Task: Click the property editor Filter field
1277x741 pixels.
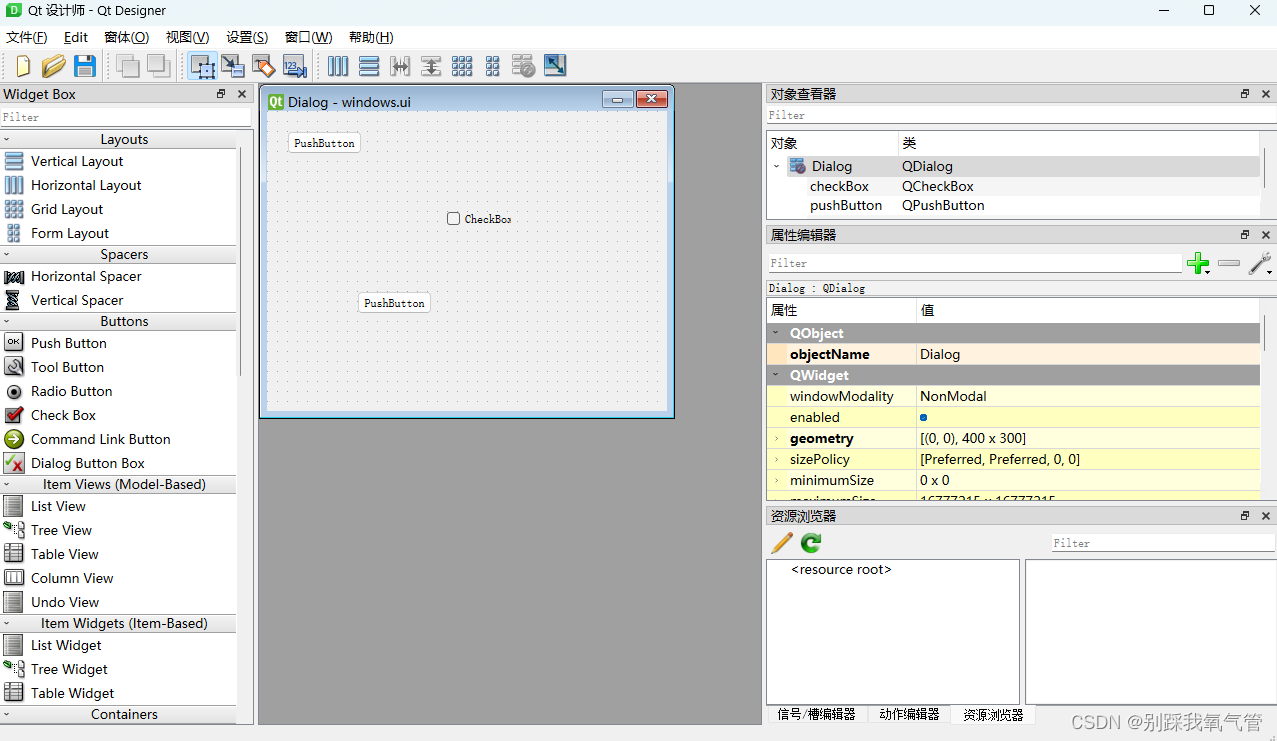Action: pyautogui.click(x=974, y=263)
